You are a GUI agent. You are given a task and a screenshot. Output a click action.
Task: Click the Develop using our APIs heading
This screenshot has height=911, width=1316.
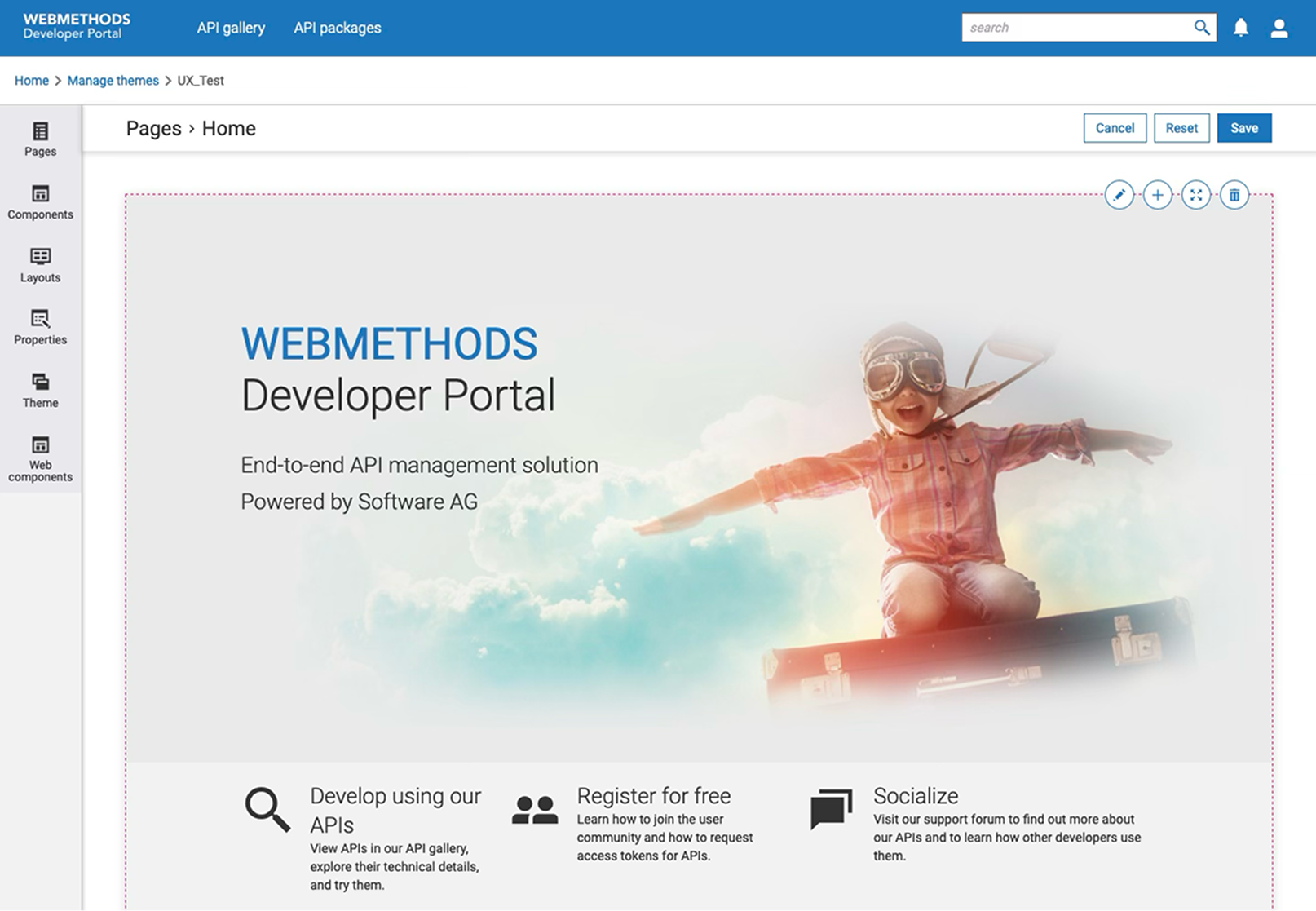coord(395,810)
